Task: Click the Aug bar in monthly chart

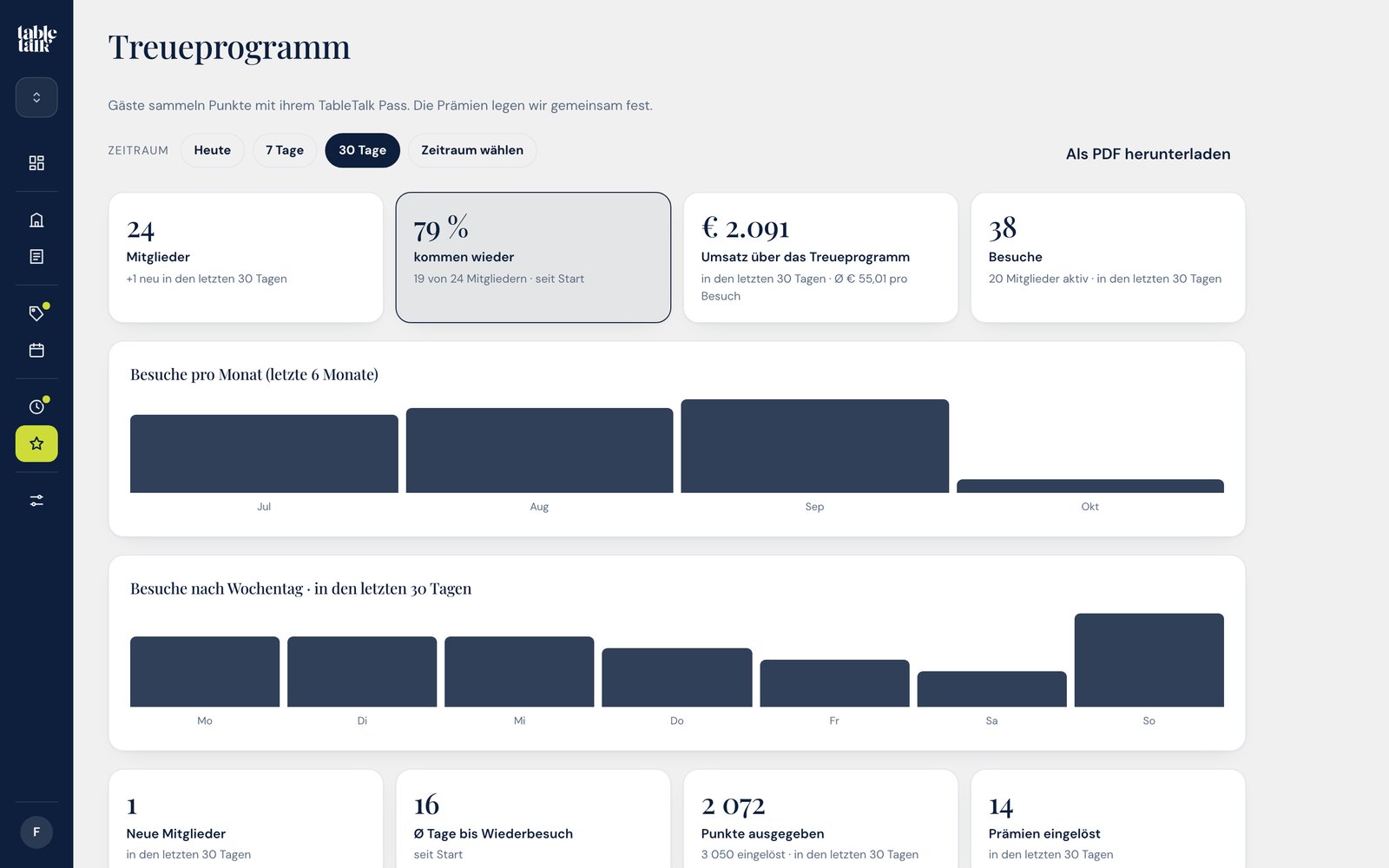Action: coord(539,450)
